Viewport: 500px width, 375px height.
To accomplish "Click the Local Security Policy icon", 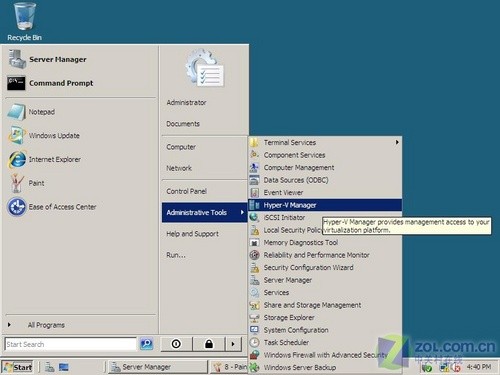I will (254, 230).
